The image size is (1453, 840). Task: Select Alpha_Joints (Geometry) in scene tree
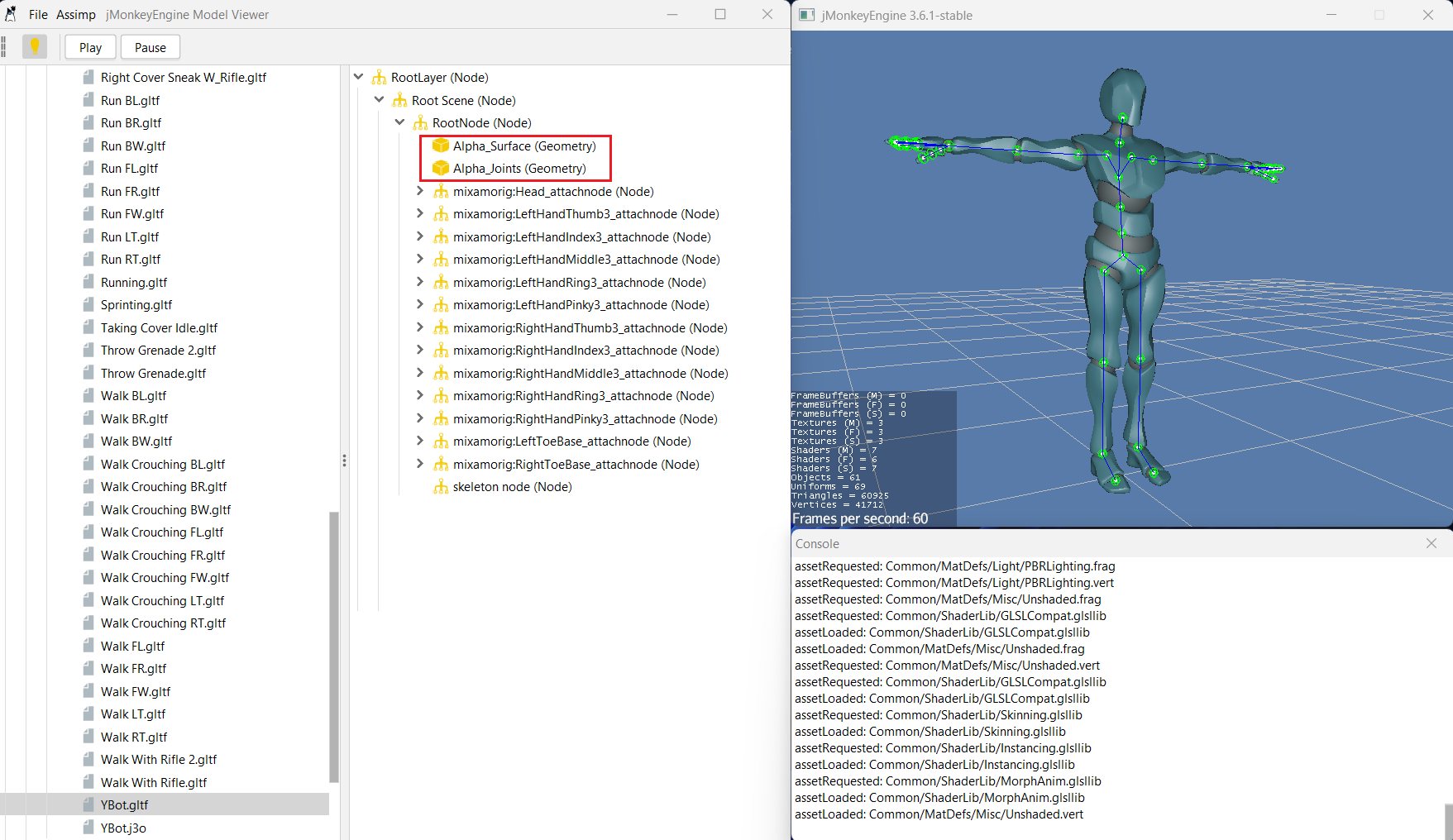click(519, 168)
